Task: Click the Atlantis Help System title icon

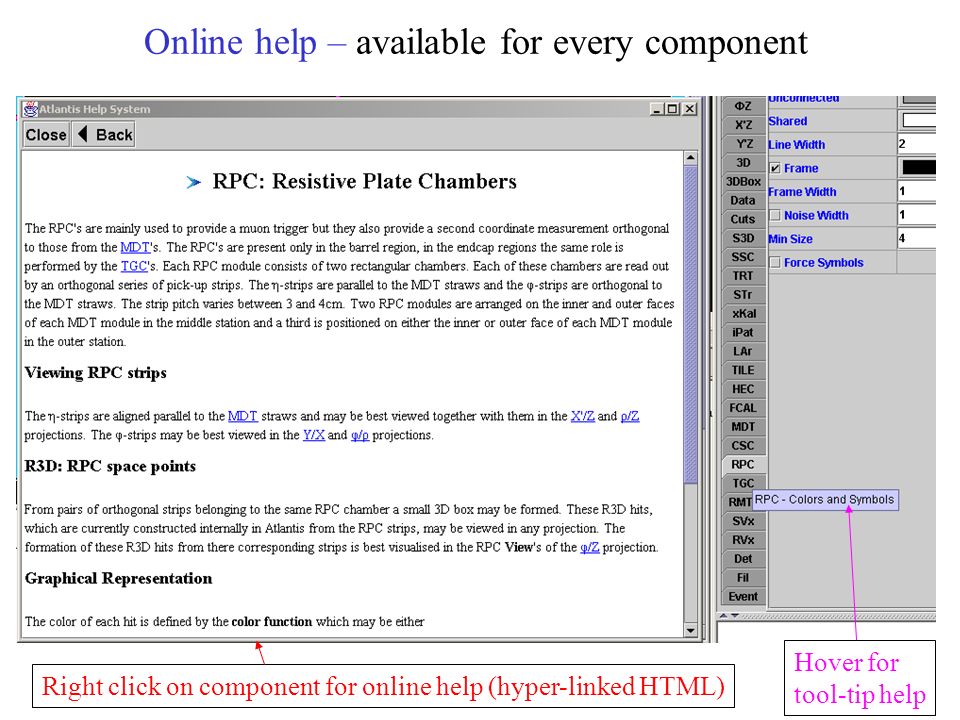Action: point(31,109)
